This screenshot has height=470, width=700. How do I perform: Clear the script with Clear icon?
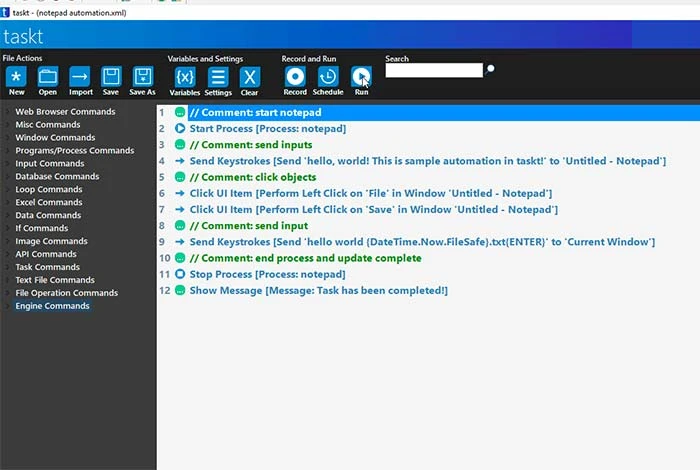(x=250, y=77)
